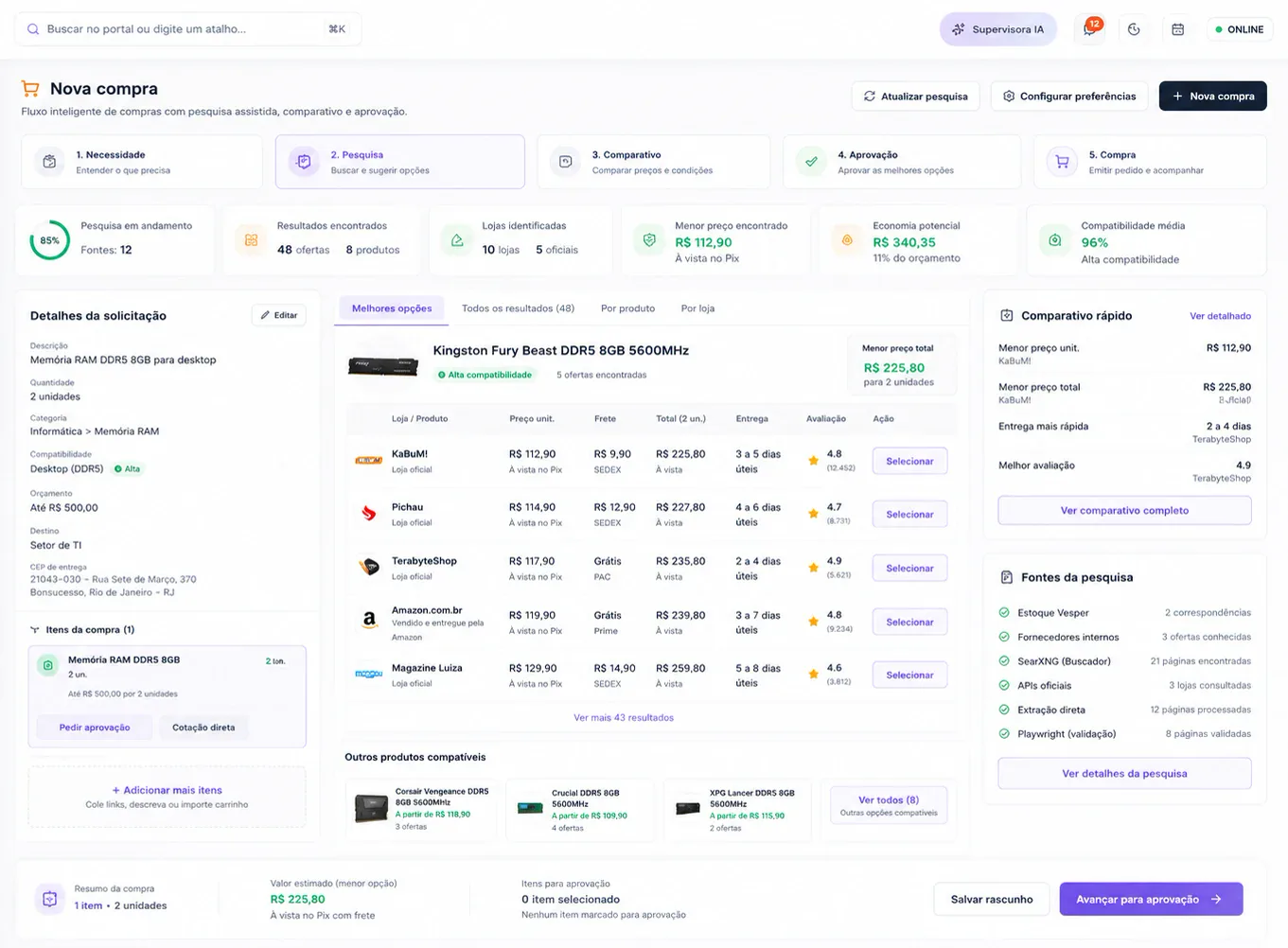1288x948 pixels.
Task: Open step 5. Compra
Action: coord(1150,162)
